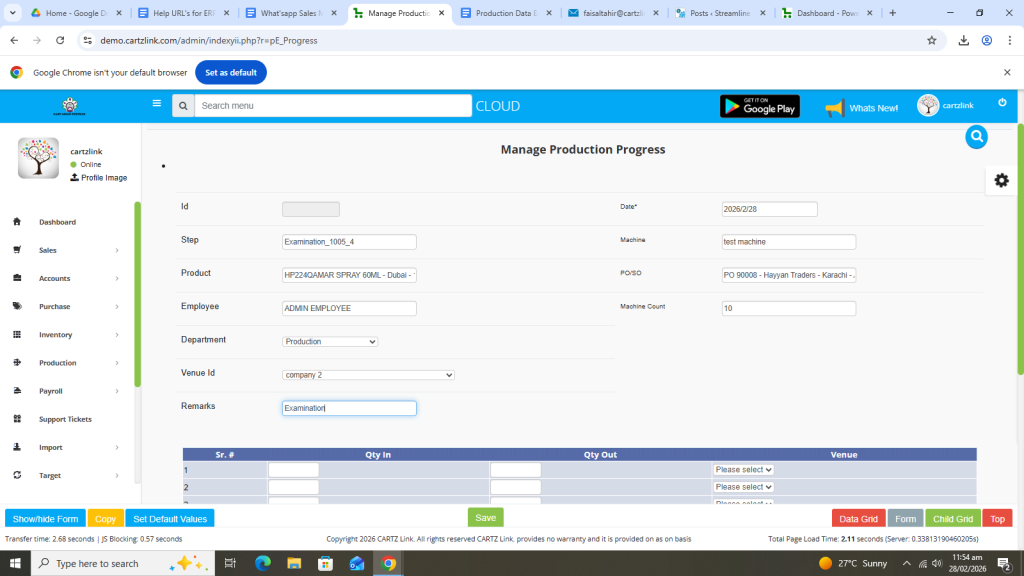Open Microsoft Edge from the taskbar
Viewport: 1024px width, 576px height.
point(263,563)
